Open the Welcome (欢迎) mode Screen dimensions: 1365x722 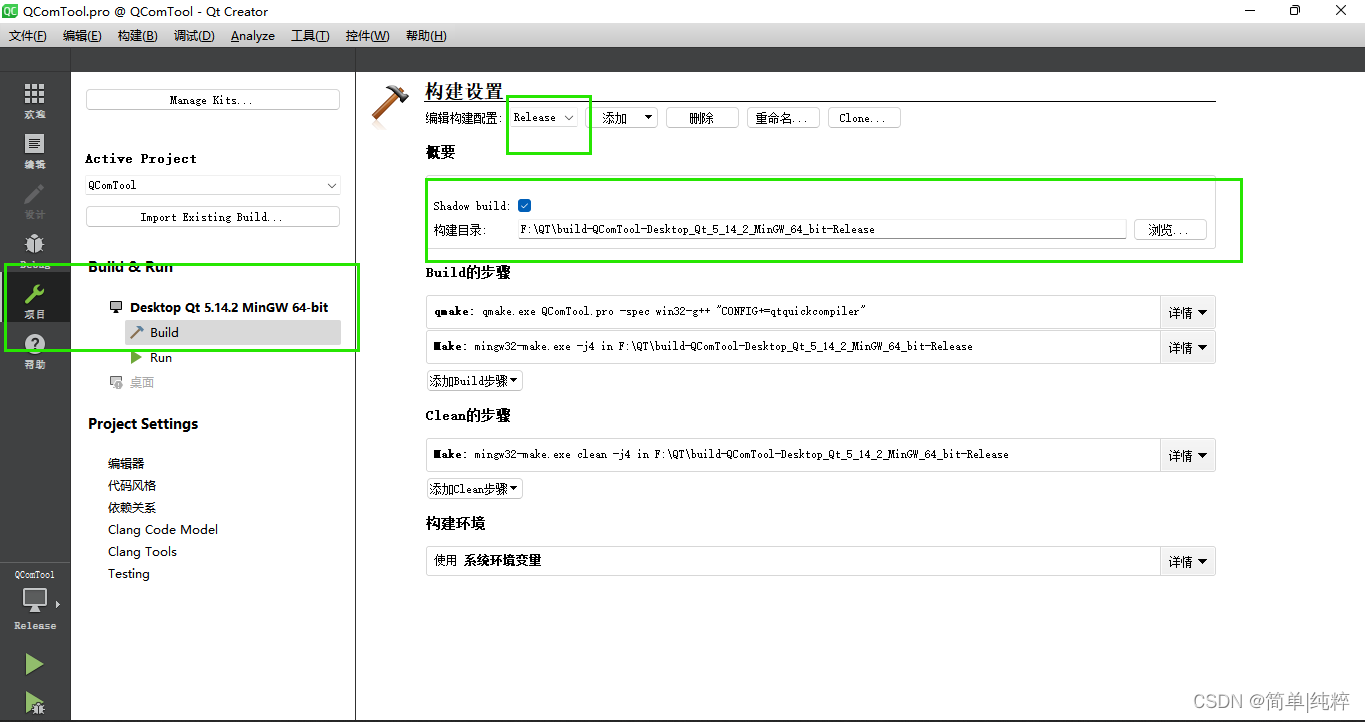[x=35, y=101]
